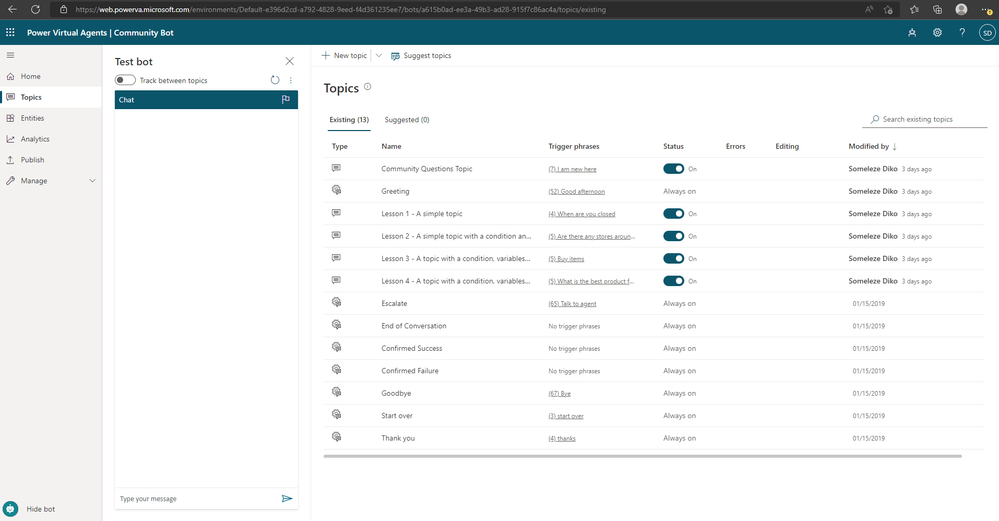999x521 pixels.
Task: Toggle Lesson 2 status switch
Action: click(x=673, y=236)
